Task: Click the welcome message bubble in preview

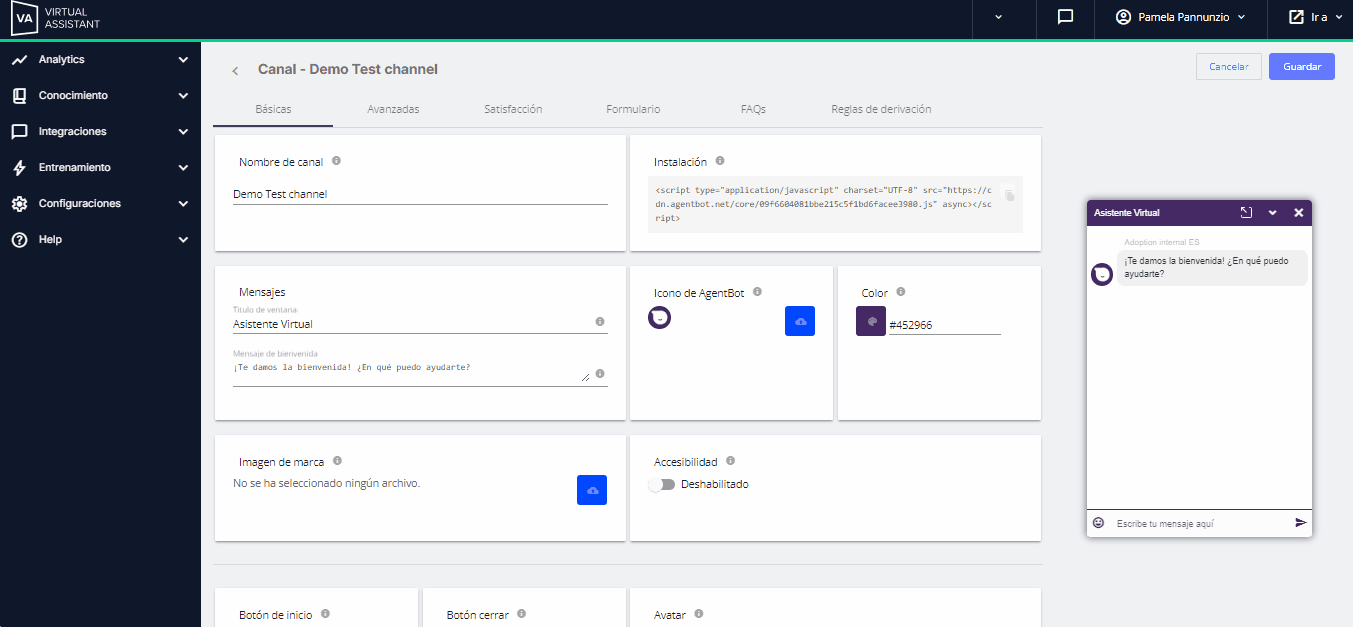Action: (x=1212, y=267)
